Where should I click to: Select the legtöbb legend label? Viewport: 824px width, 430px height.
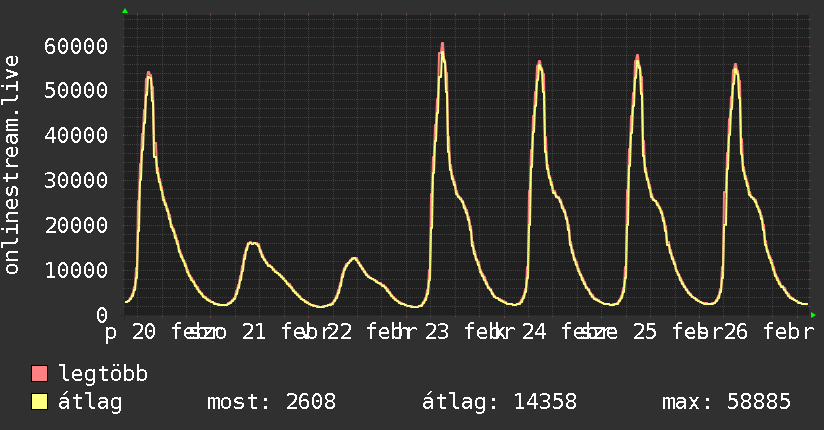click(x=103, y=374)
